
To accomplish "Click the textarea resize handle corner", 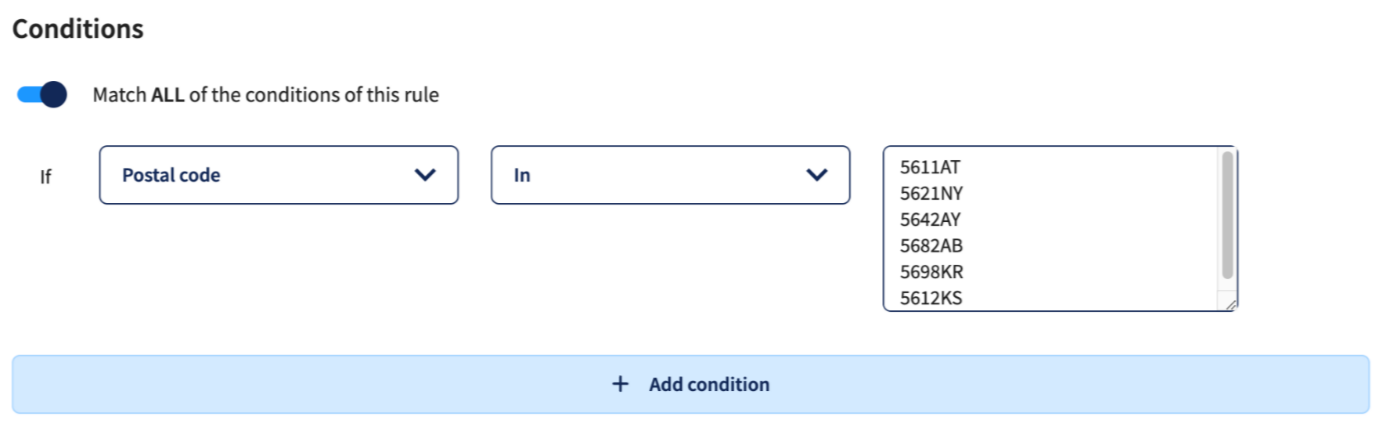I will click(1229, 303).
